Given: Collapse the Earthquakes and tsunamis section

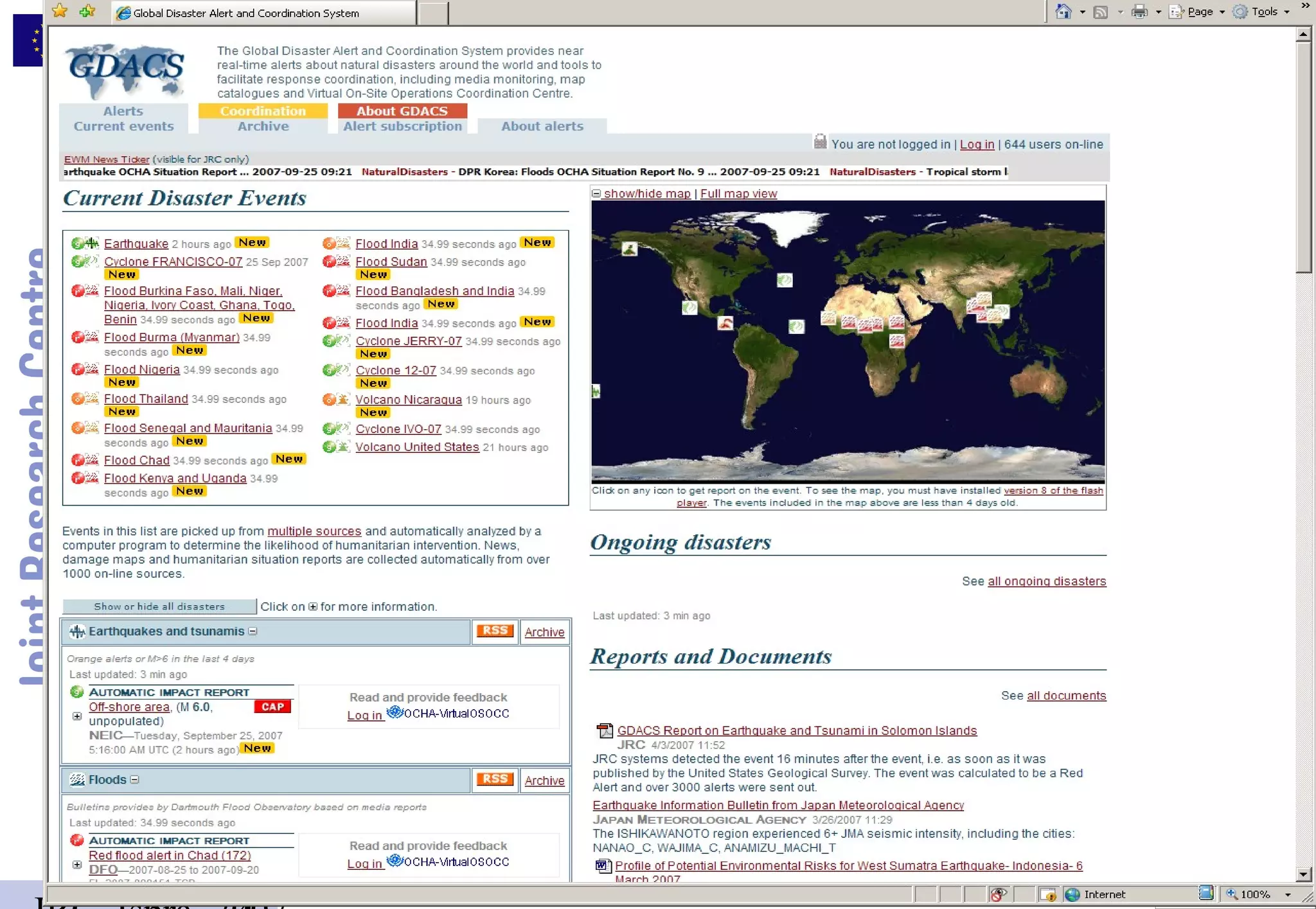Looking at the screenshot, I should [253, 631].
